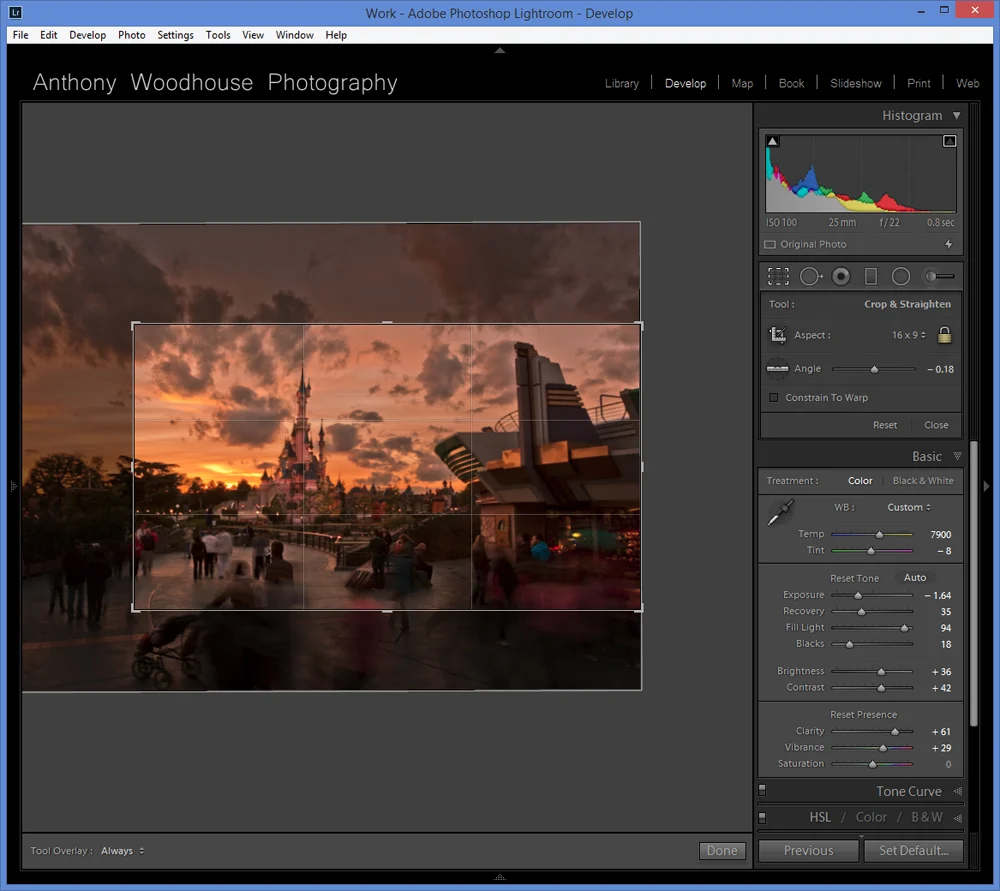
Task: Select the Crop Overlay tool icon
Action: coord(778,276)
